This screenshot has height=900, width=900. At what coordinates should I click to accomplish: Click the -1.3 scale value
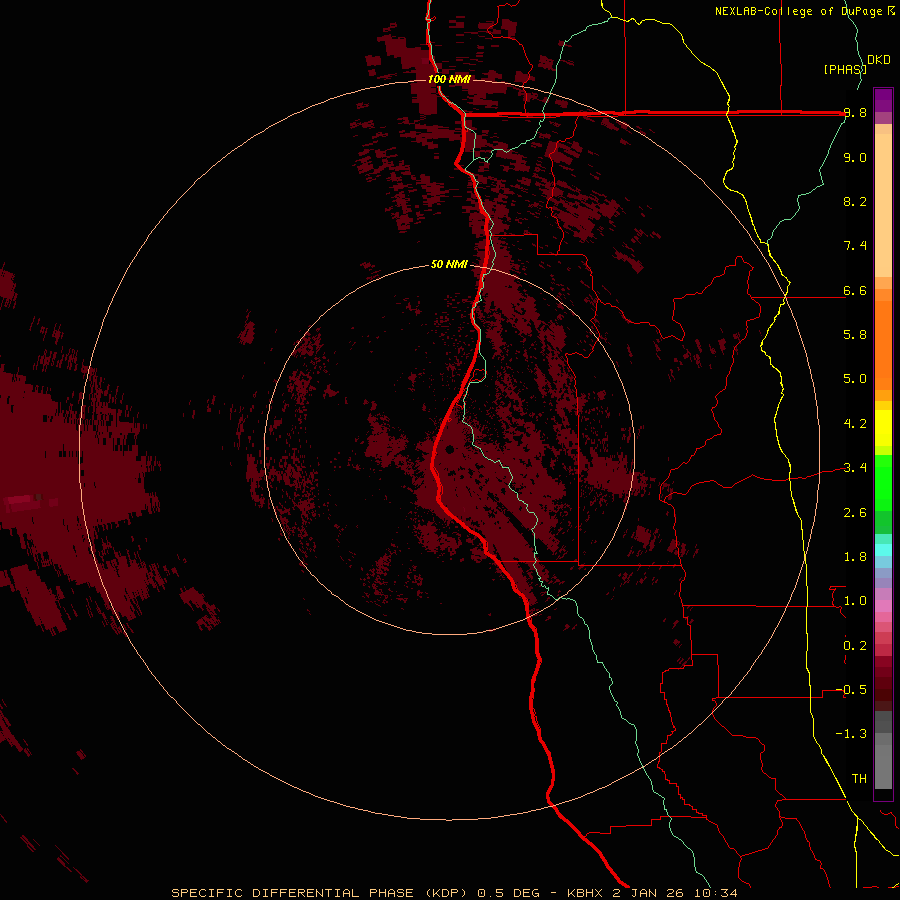click(851, 734)
